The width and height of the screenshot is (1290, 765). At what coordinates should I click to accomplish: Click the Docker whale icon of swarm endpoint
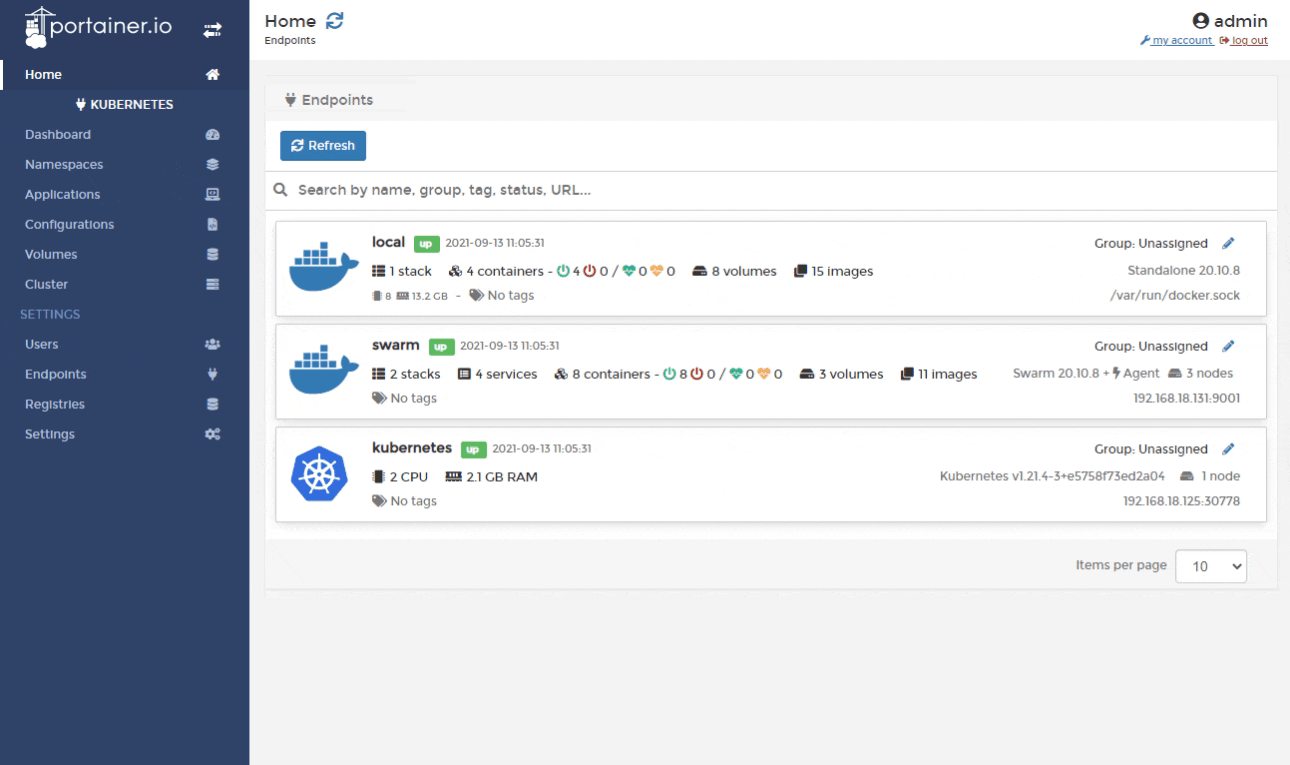tap(321, 370)
